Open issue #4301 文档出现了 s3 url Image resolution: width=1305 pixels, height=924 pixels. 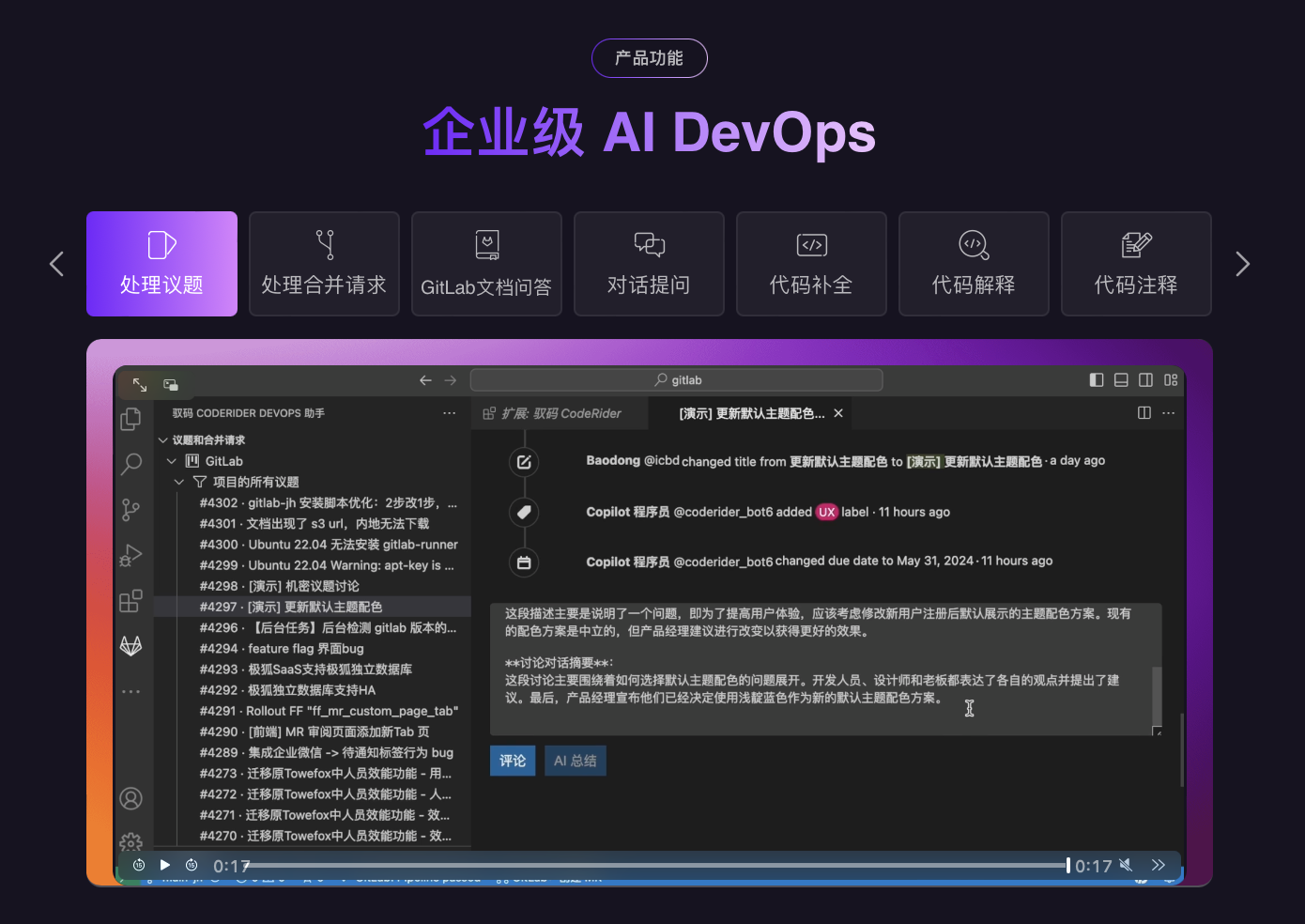tap(315, 524)
